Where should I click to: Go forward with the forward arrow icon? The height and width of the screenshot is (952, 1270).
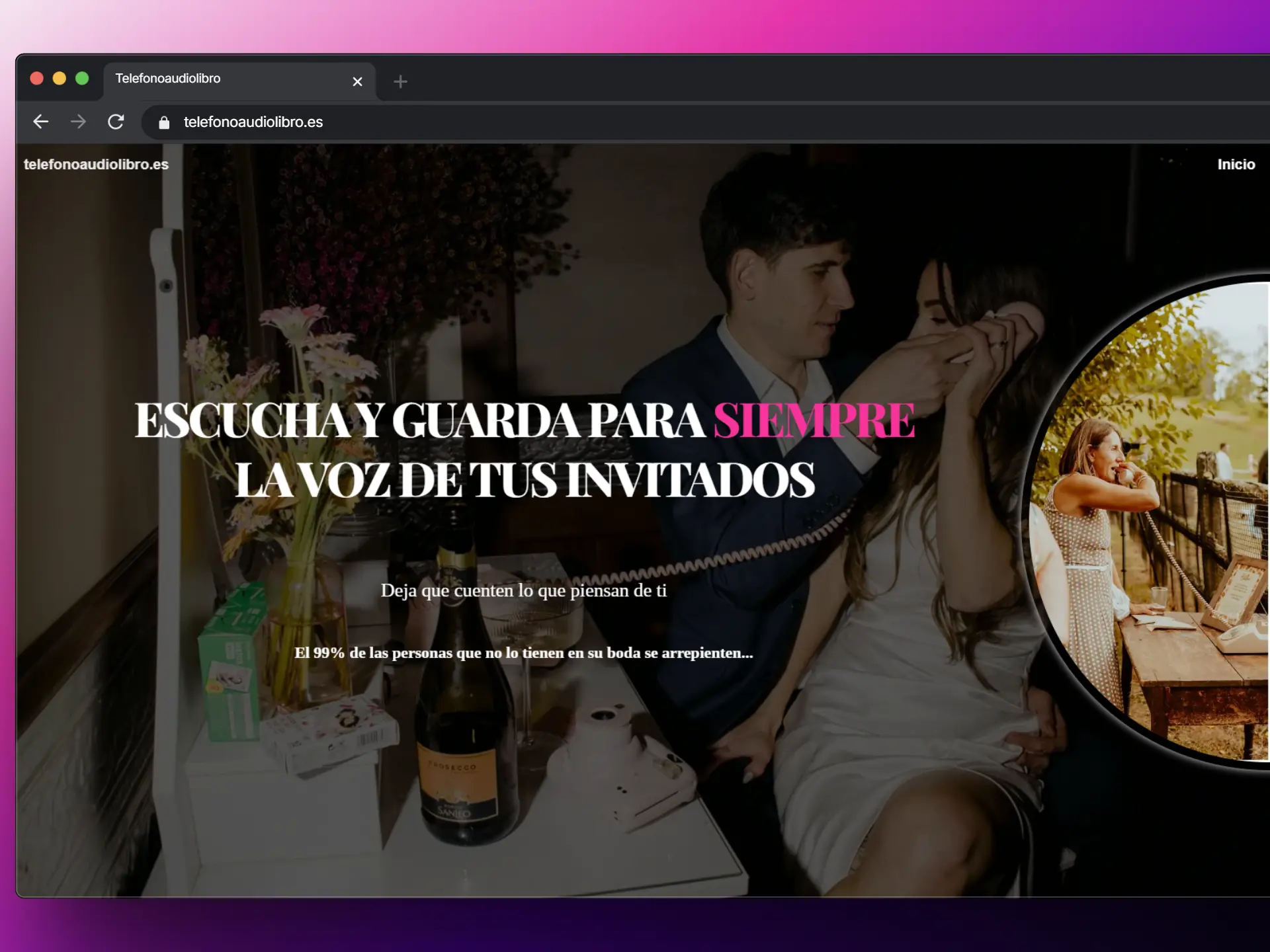click(x=78, y=122)
